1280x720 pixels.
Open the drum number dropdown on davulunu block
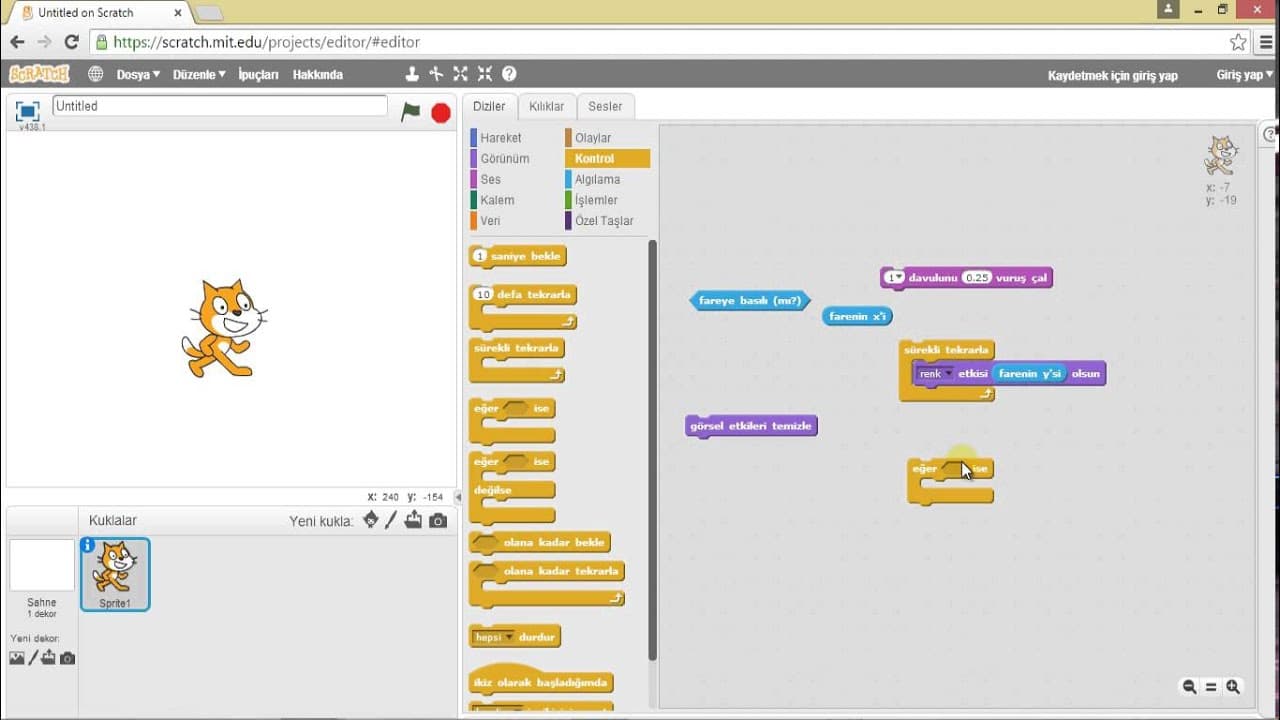click(x=894, y=278)
